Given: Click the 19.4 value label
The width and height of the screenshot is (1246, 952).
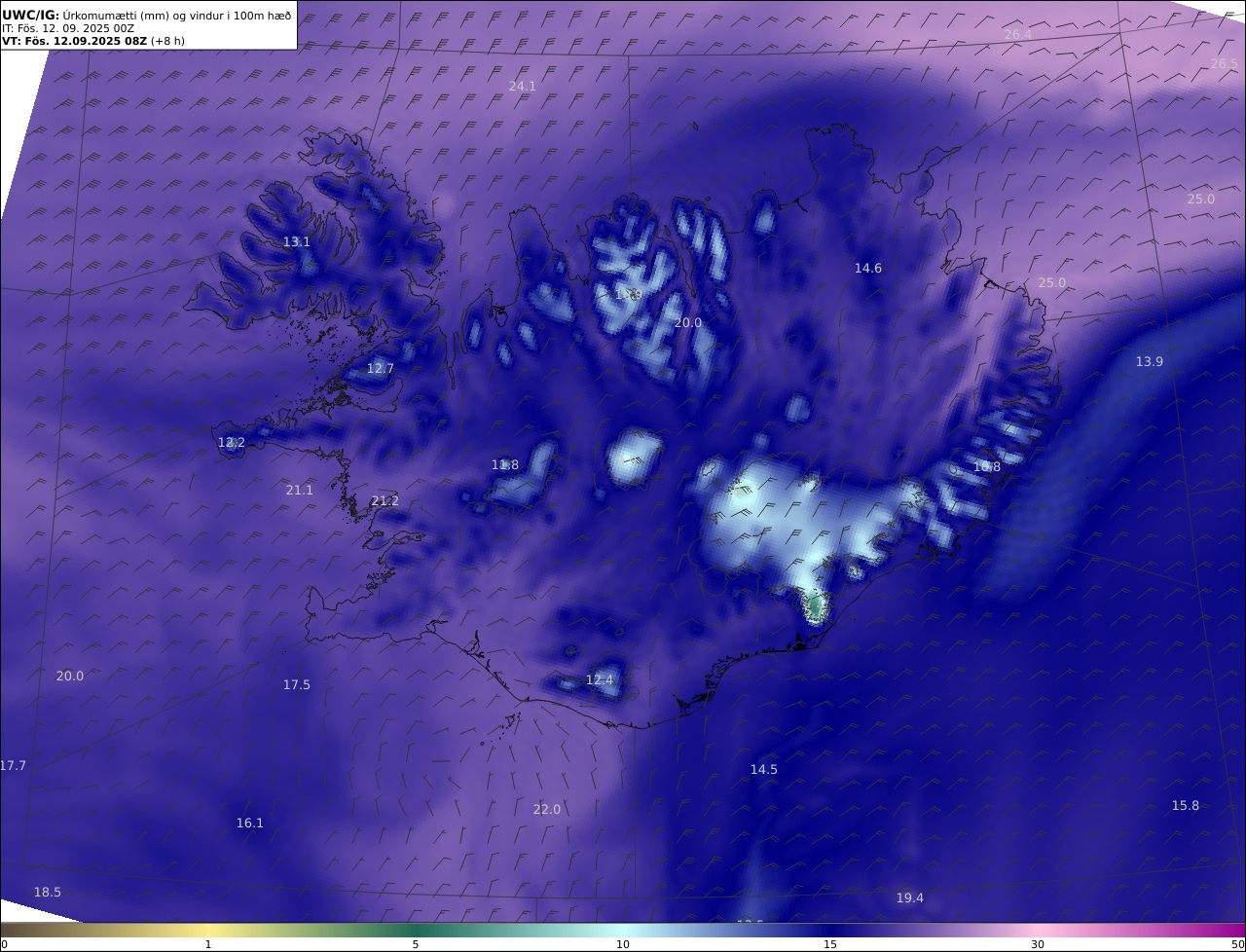Looking at the screenshot, I should (x=910, y=897).
